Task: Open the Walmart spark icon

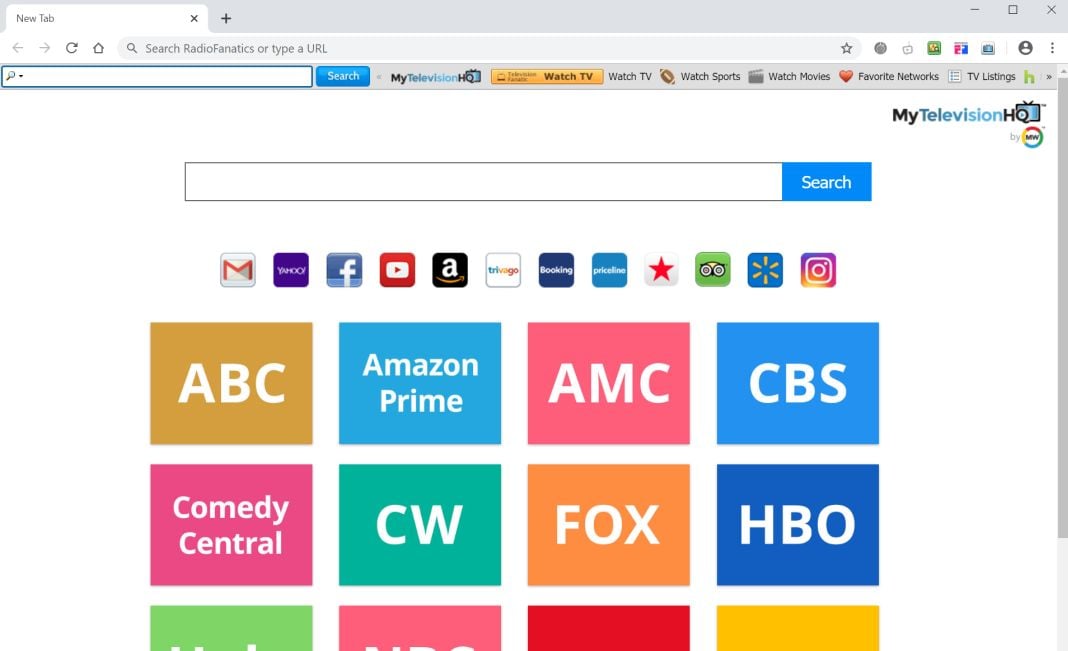Action: (x=765, y=270)
